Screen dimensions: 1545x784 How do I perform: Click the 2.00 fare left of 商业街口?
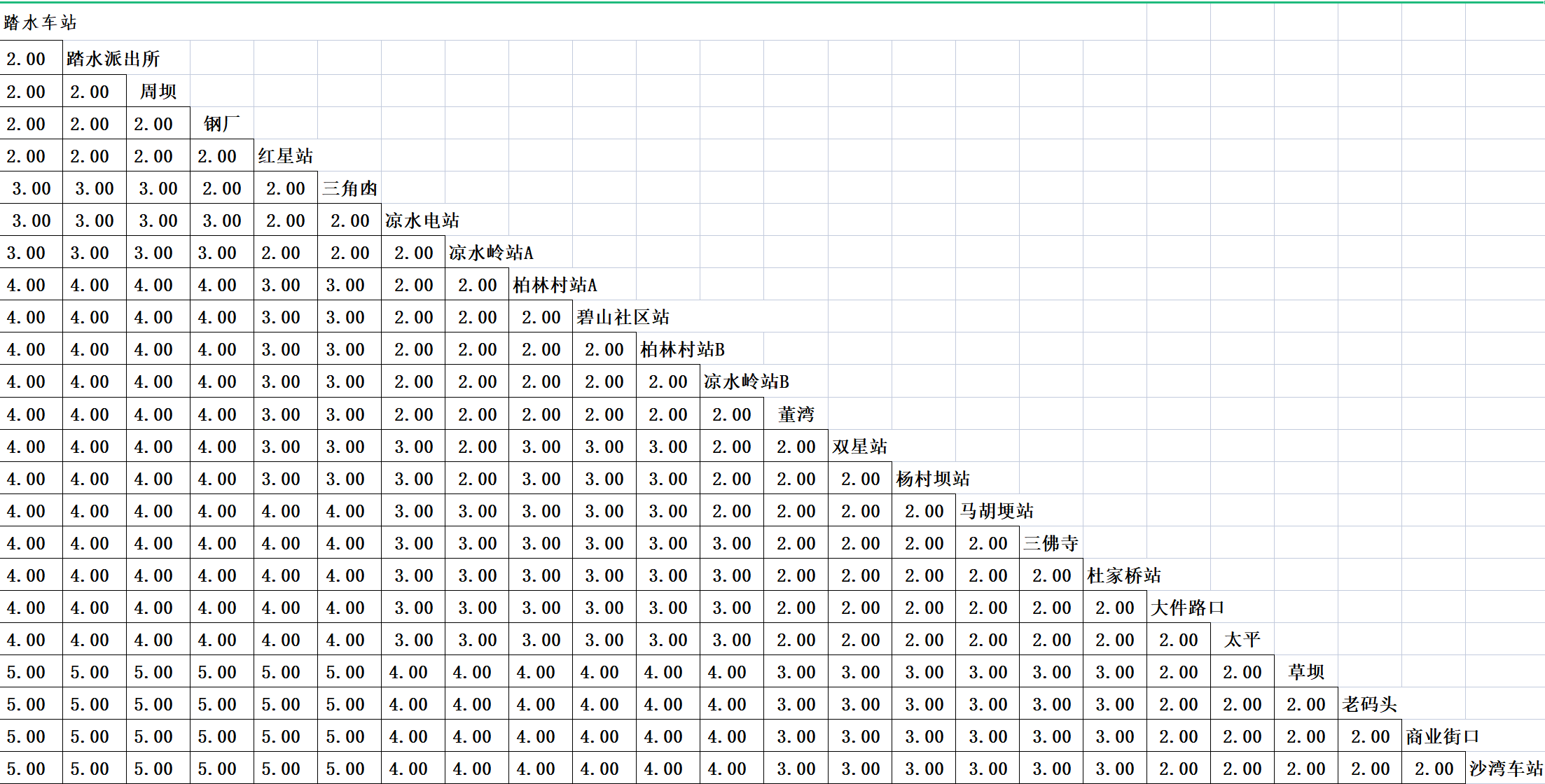pos(1370,736)
